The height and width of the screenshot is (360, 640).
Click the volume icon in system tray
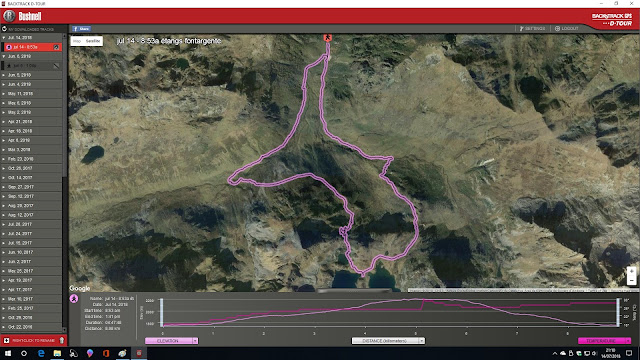pos(594,353)
